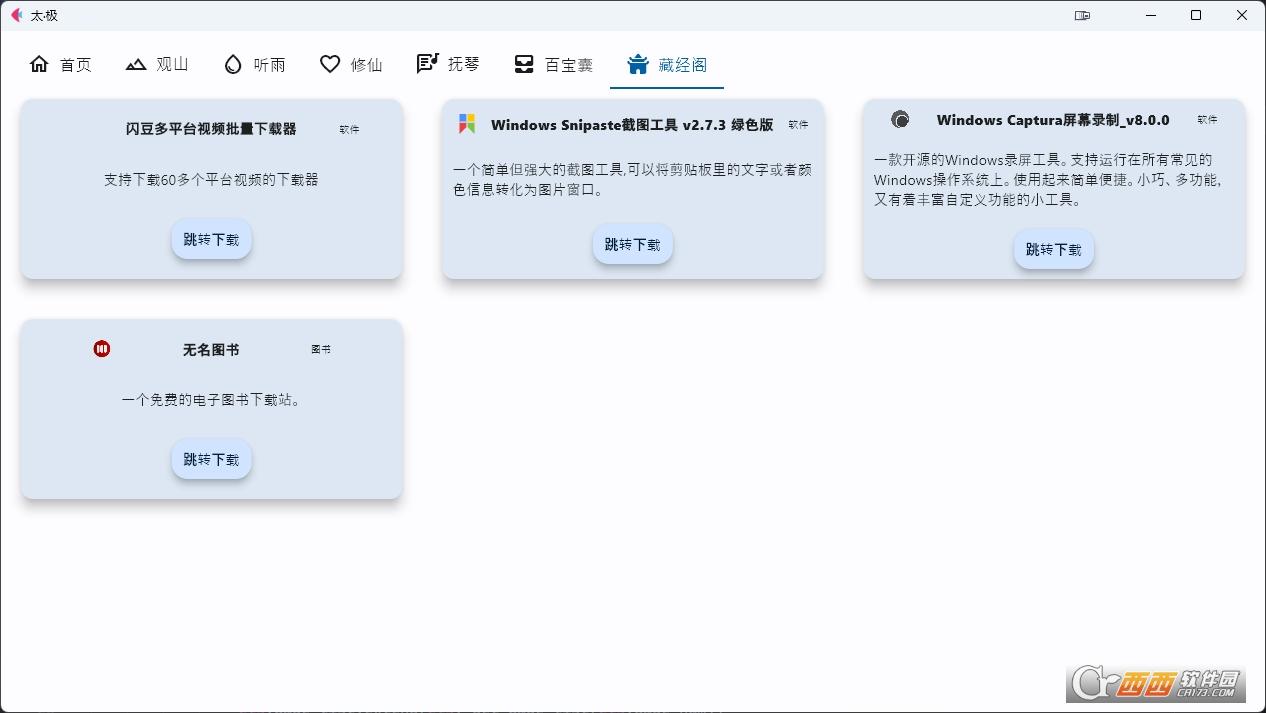Viewport: 1266px width, 713px height.
Task: Click the 软件 tag on Snipaste card
Action: pyautogui.click(x=798, y=125)
